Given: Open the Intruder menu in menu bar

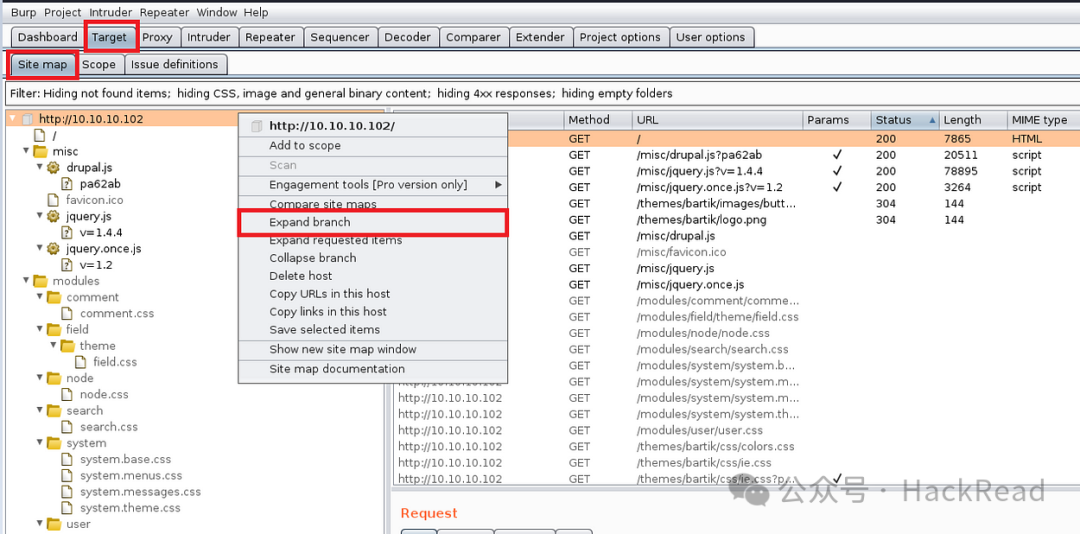Looking at the screenshot, I should pyautogui.click(x=110, y=12).
